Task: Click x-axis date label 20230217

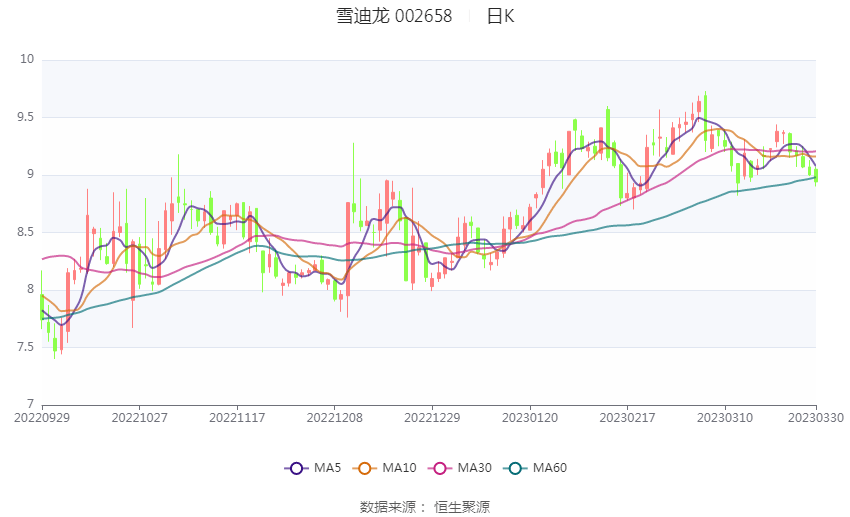Action: click(627, 418)
